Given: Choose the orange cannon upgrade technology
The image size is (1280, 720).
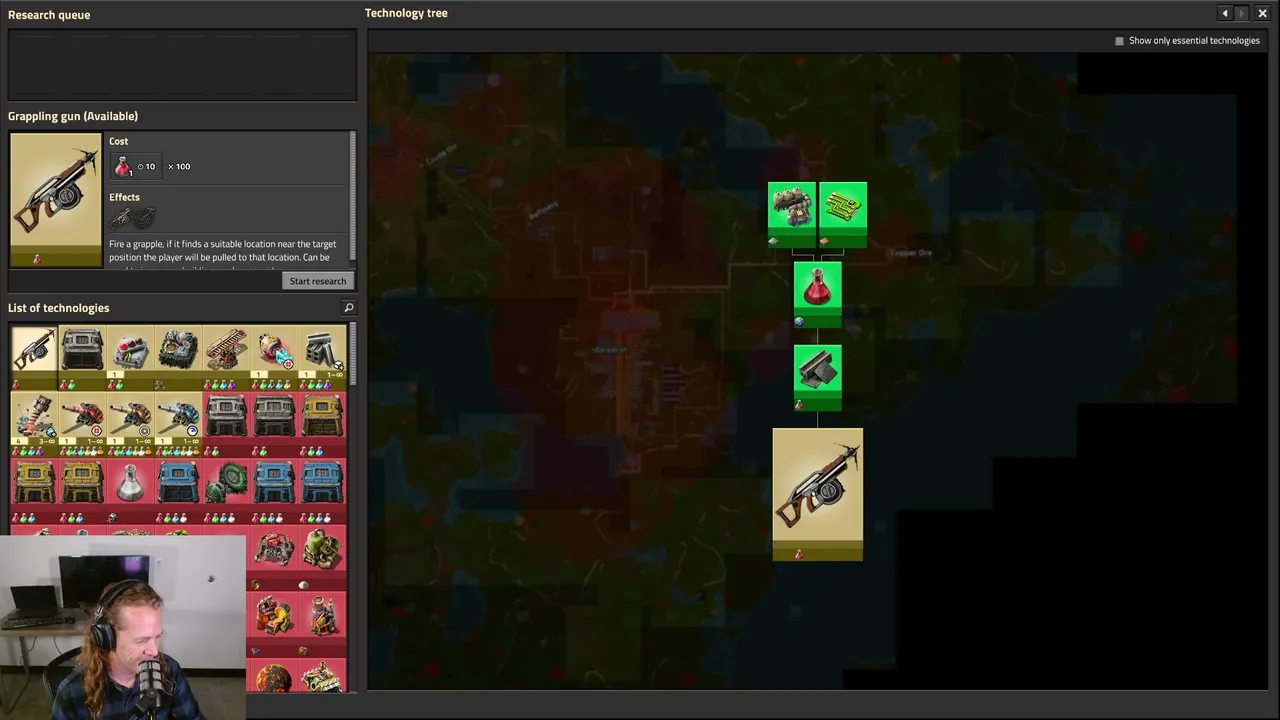Looking at the screenshot, I should (130, 424).
